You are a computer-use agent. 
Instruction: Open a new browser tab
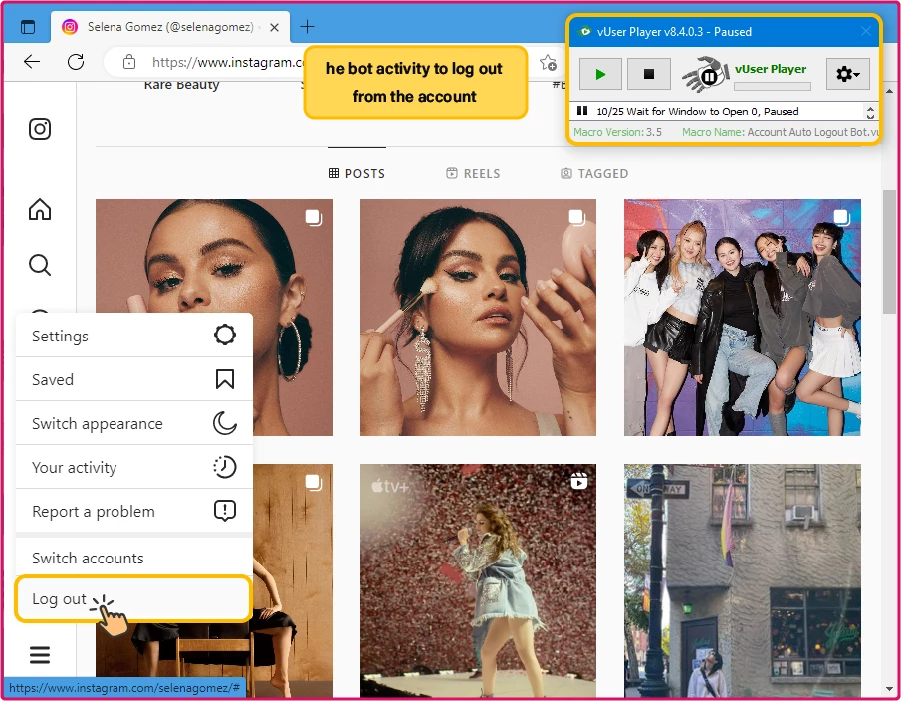(x=307, y=26)
